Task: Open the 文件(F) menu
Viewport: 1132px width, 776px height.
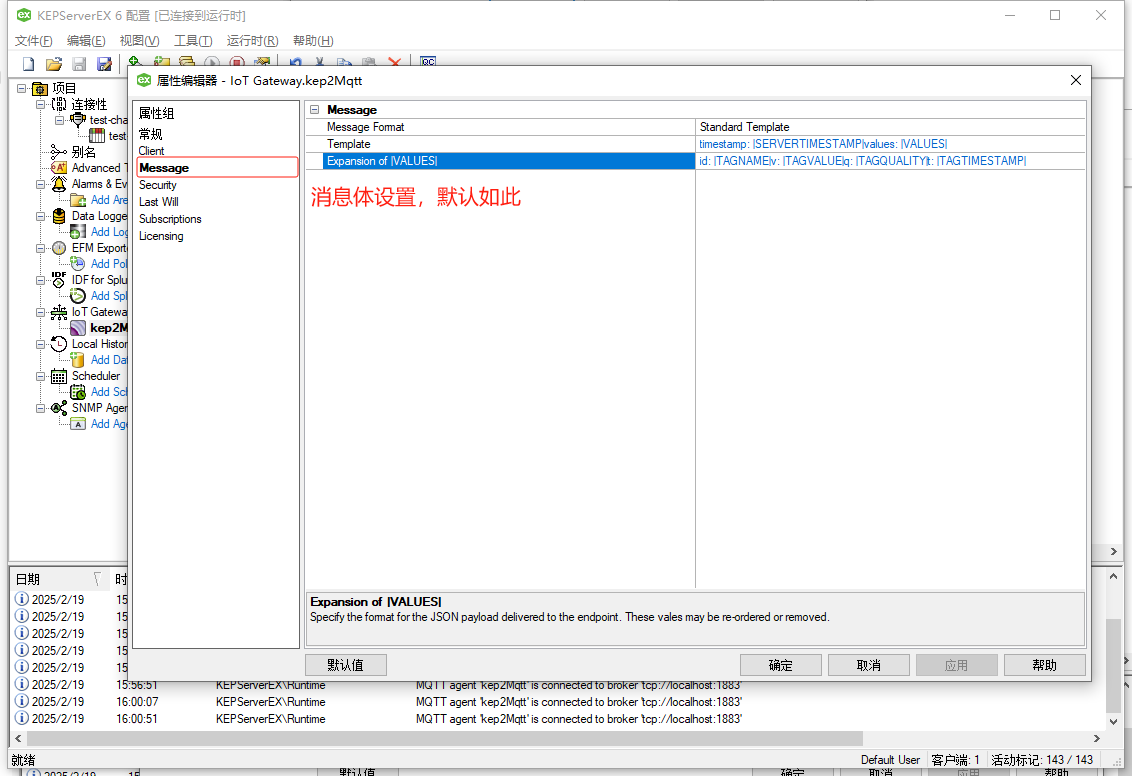Action: pyautogui.click(x=34, y=40)
